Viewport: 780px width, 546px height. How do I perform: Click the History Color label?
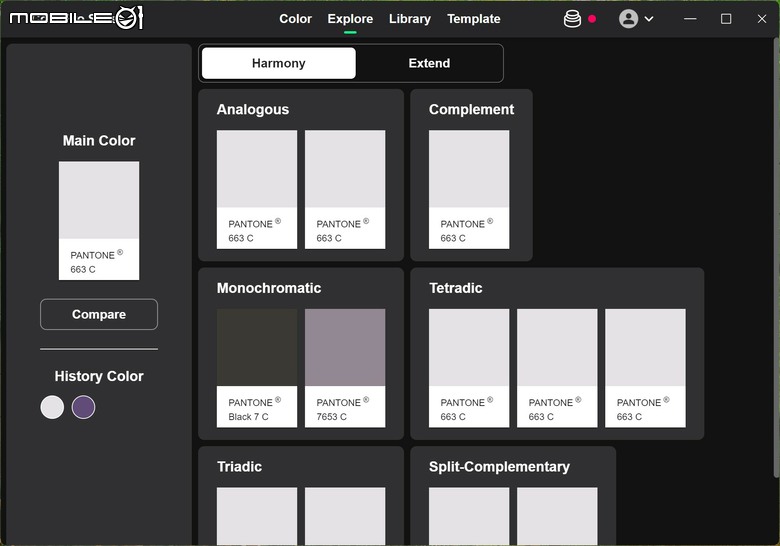(x=99, y=376)
